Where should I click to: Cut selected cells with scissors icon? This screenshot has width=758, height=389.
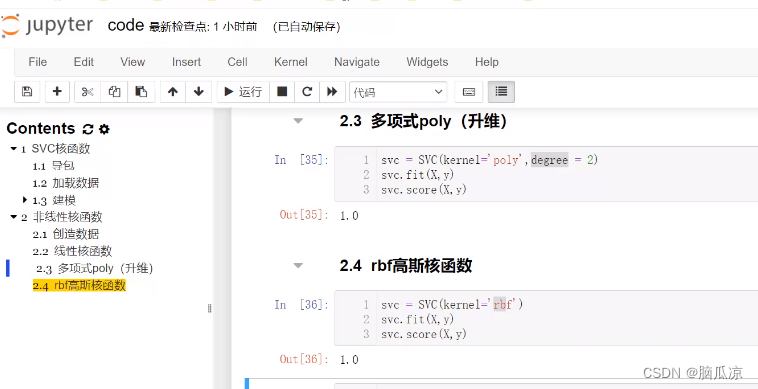tap(87, 92)
